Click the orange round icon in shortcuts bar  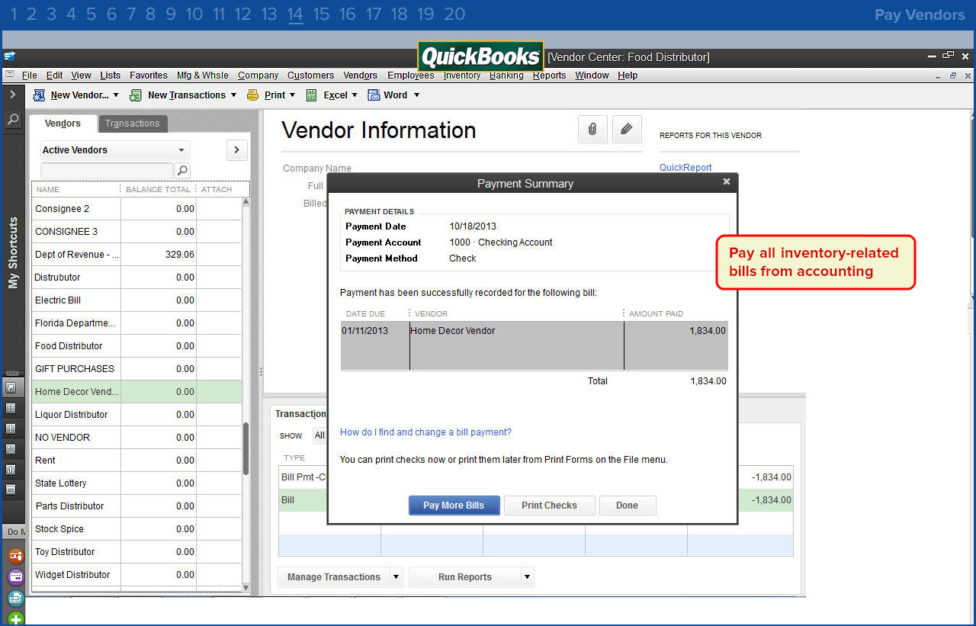coord(16,556)
